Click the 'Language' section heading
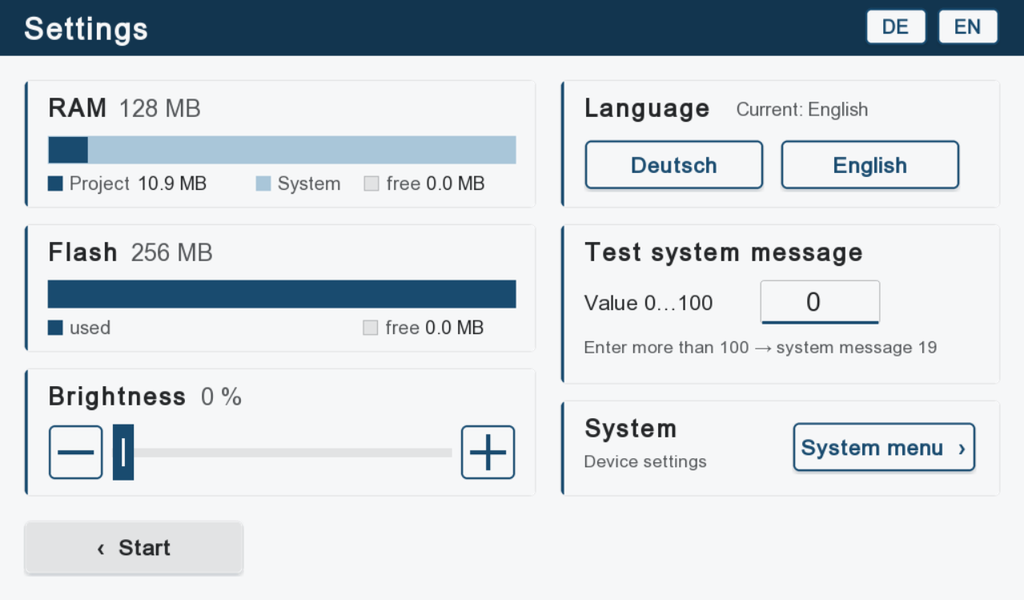This screenshot has width=1024, height=600. (x=647, y=108)
